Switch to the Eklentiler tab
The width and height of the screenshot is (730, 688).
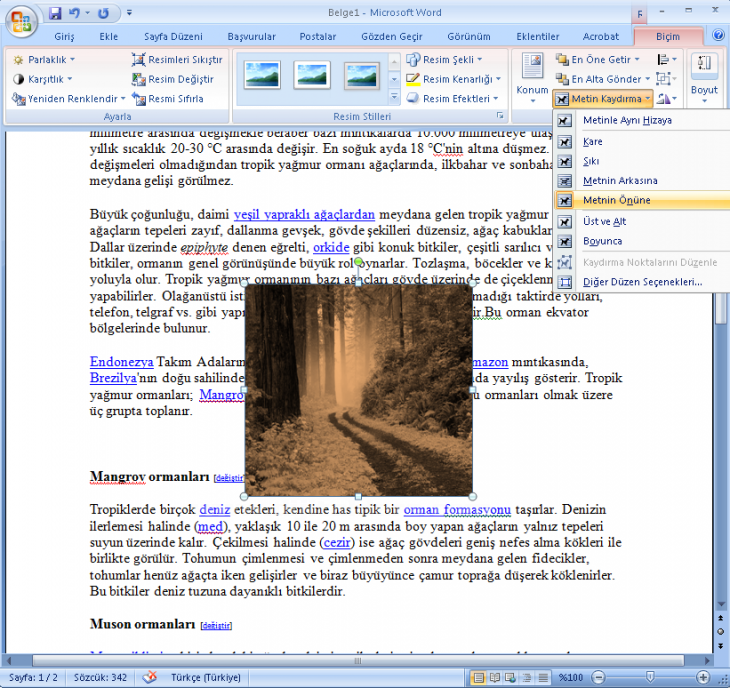tap(538, 36)
